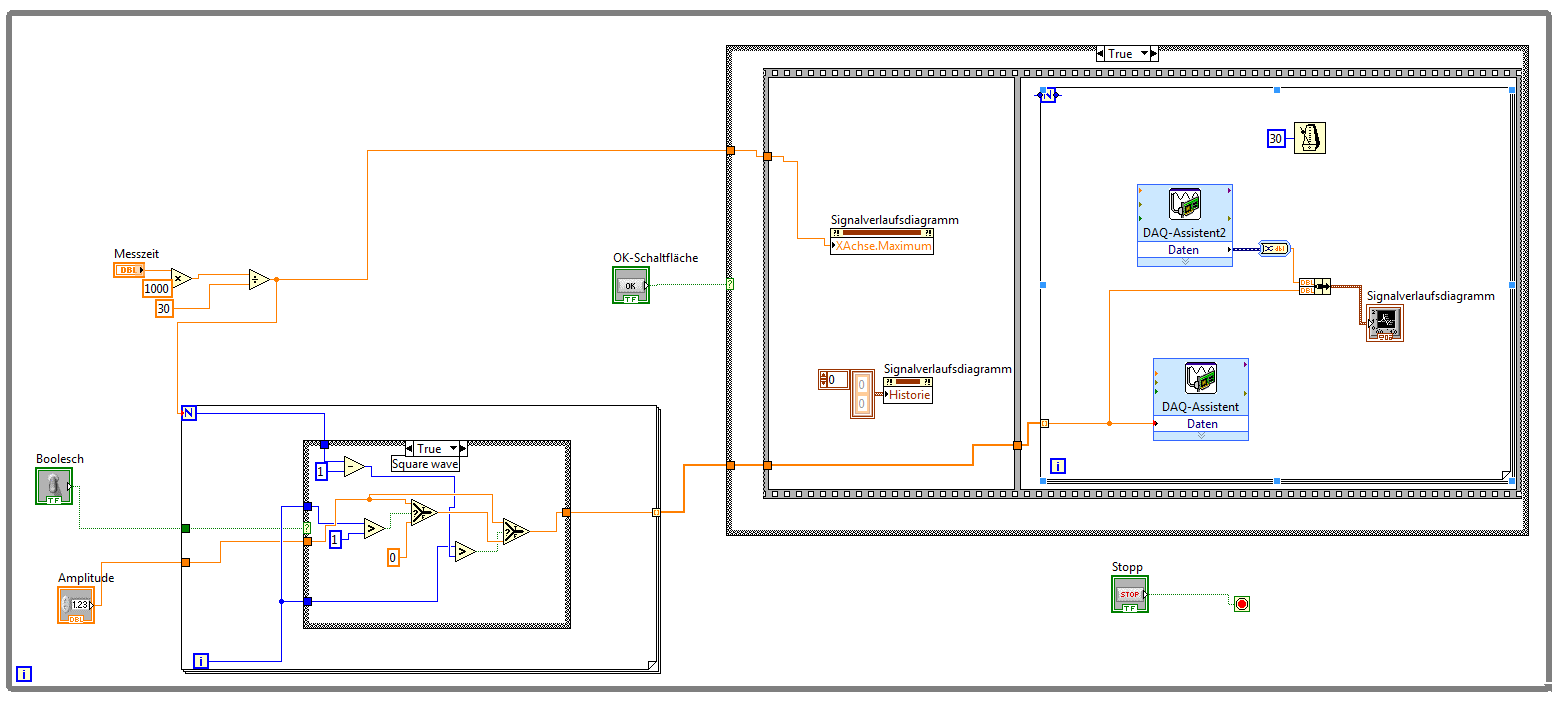Viewport: 1566px width, 702px height.
Task: Toggle the Boolesch switch terminal
Action: [54, 486]
